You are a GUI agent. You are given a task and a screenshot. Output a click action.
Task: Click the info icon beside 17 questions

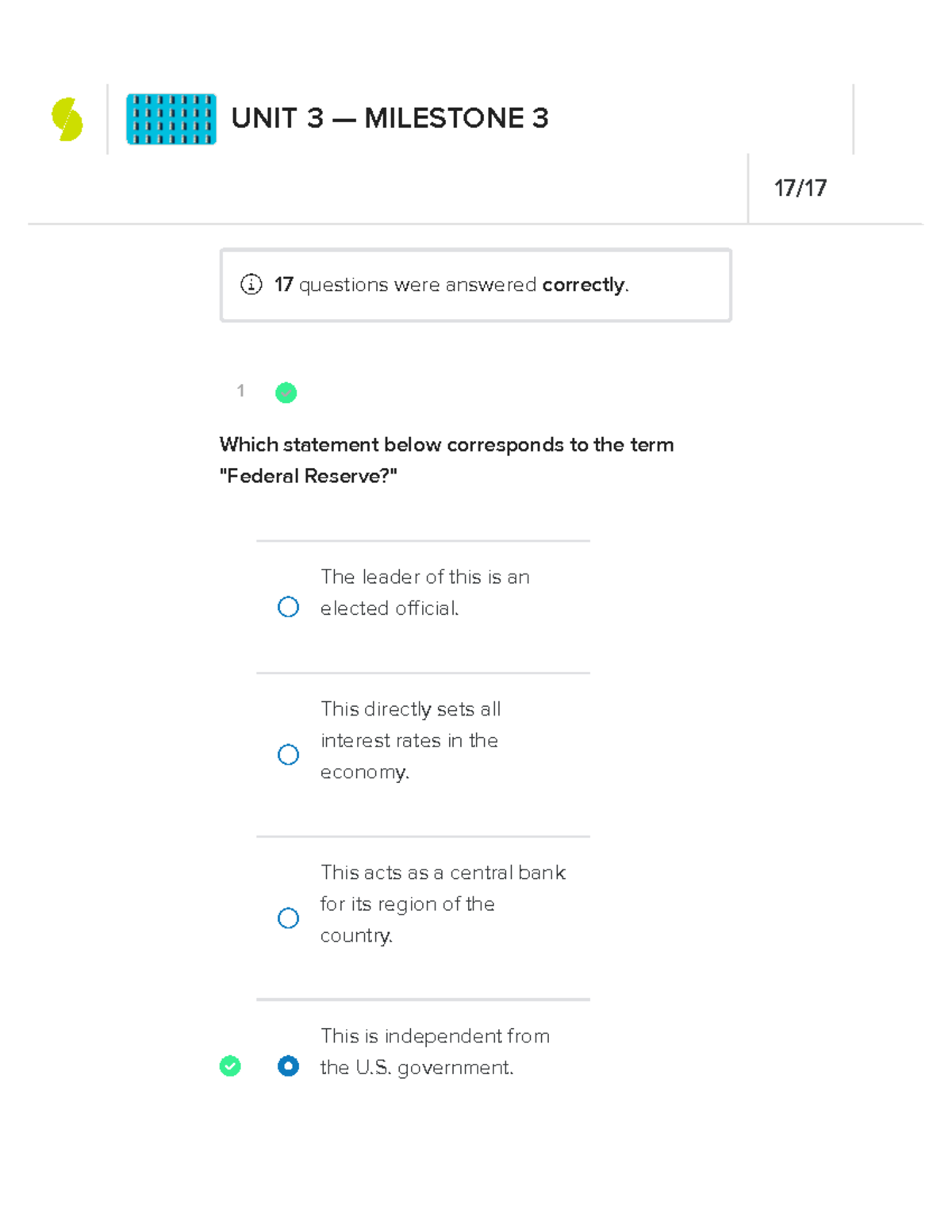[251, 285]
